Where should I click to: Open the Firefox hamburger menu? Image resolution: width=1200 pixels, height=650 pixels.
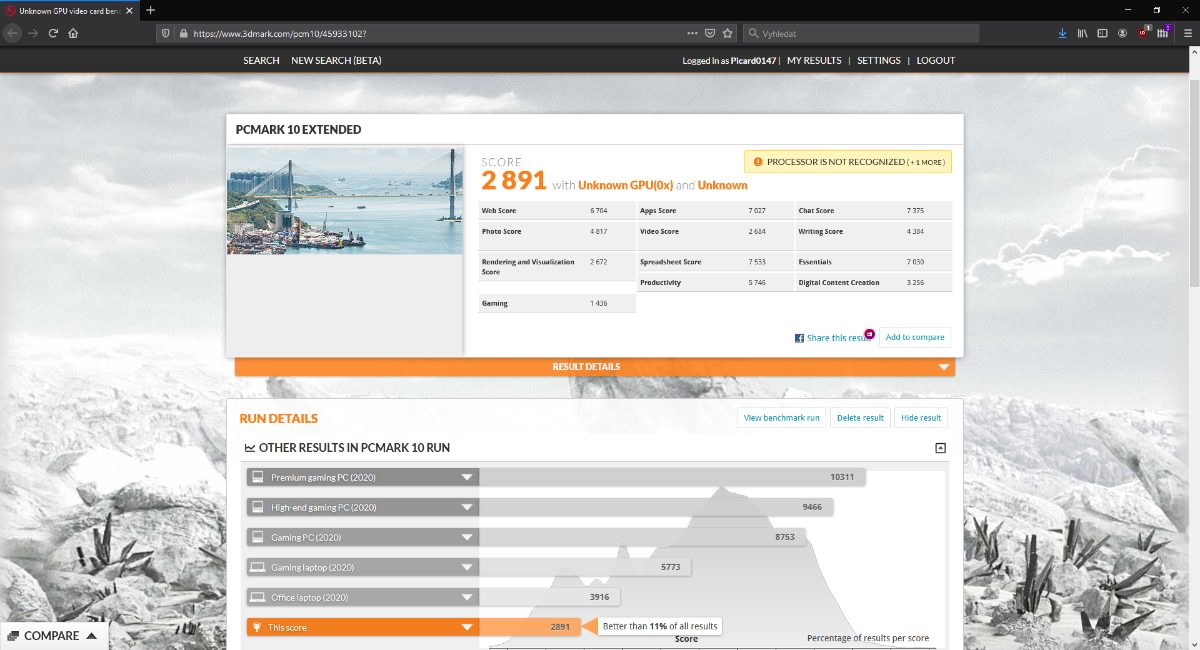coord(1187,33)
